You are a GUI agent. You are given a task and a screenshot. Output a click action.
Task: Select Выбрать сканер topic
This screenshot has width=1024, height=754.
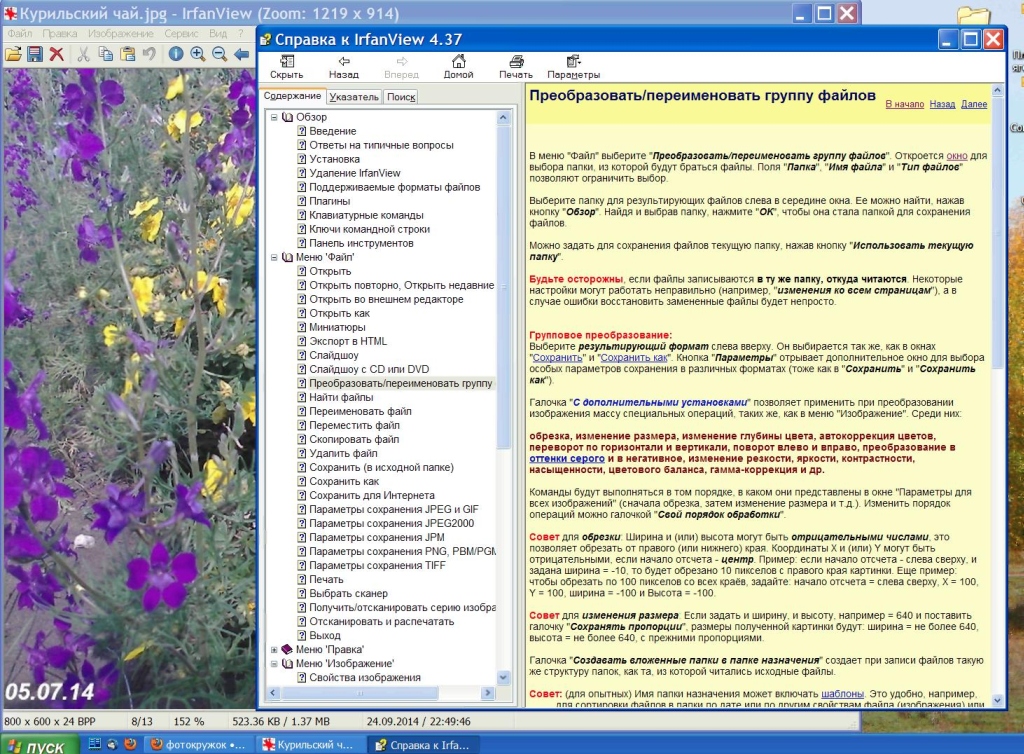click(348, 593)
